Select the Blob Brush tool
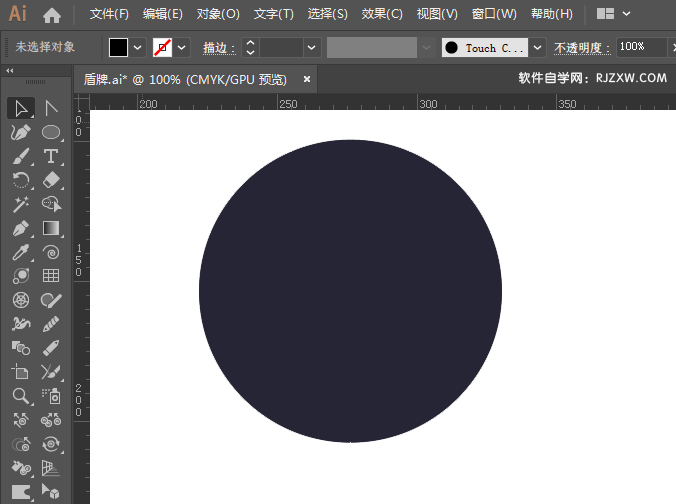The height and width of the screenshot is (504, 676). 51,300
